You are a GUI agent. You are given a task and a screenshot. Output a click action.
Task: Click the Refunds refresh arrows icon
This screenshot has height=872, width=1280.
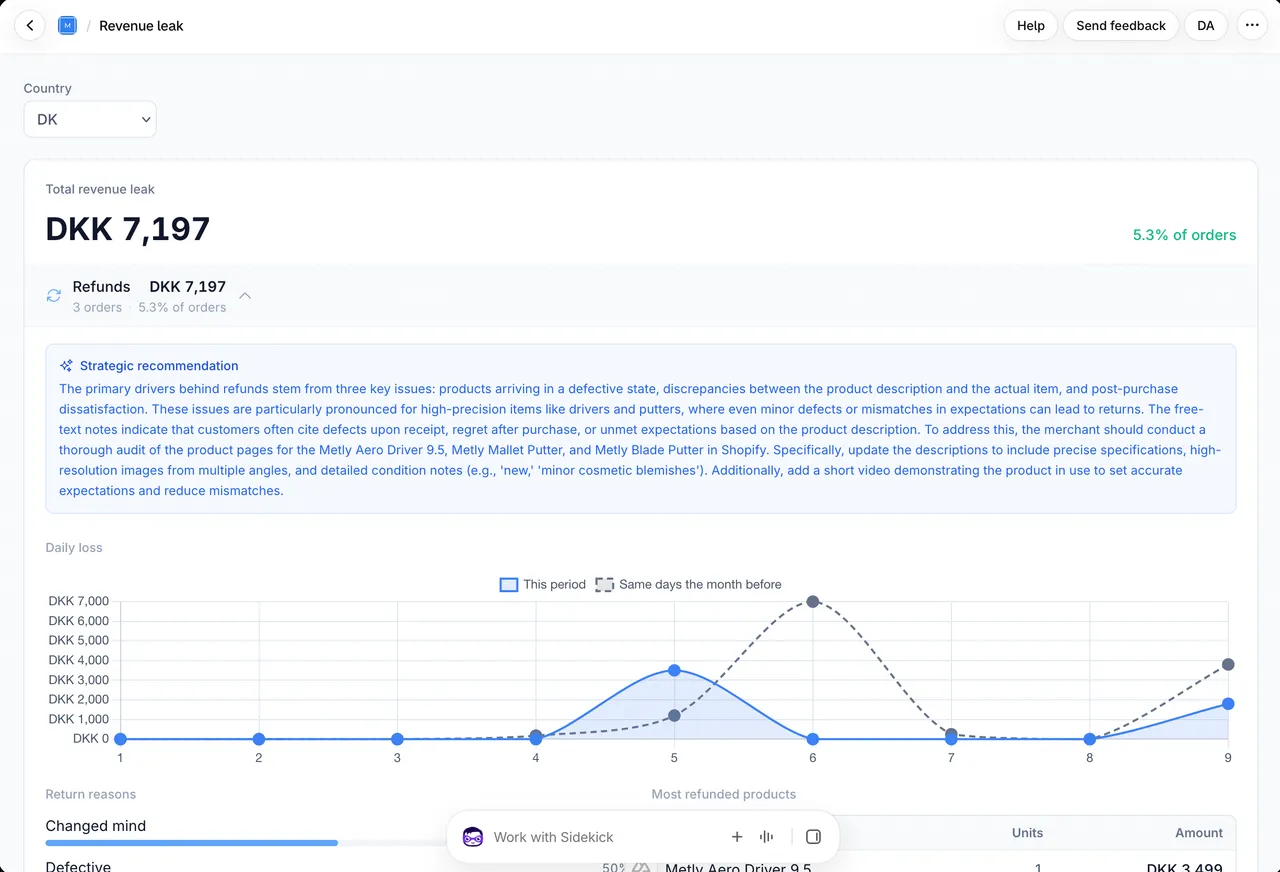(54, 296)
